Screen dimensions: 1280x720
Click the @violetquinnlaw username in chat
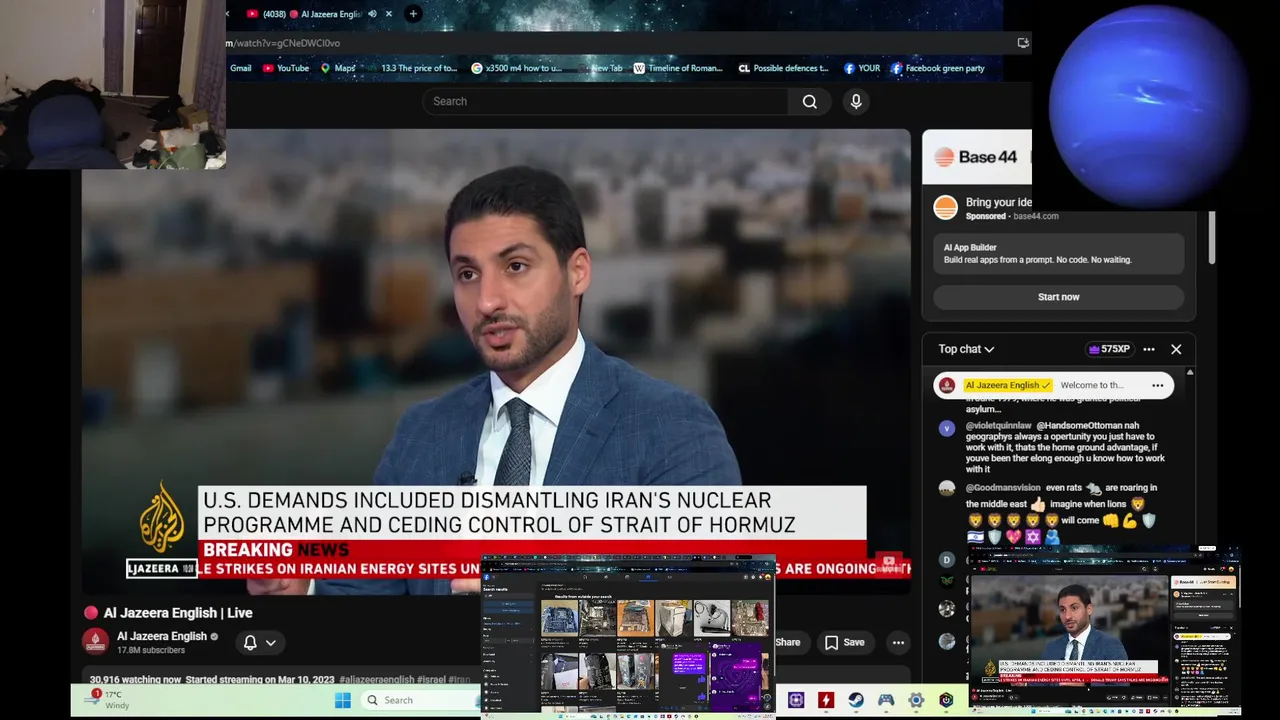[x=998, y=425]
